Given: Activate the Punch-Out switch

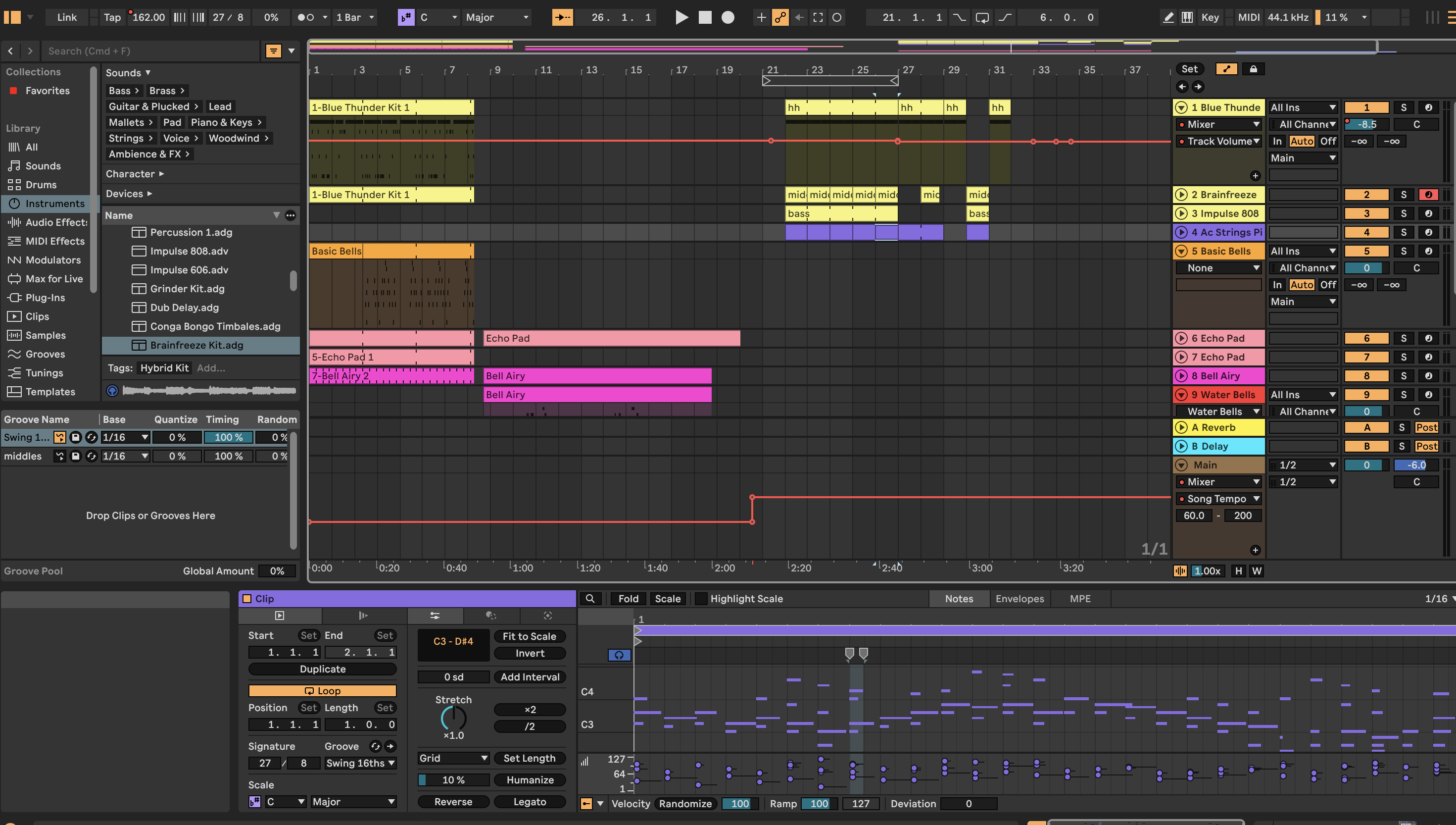Looking at the screenshot, I should tap(1005, 17).
